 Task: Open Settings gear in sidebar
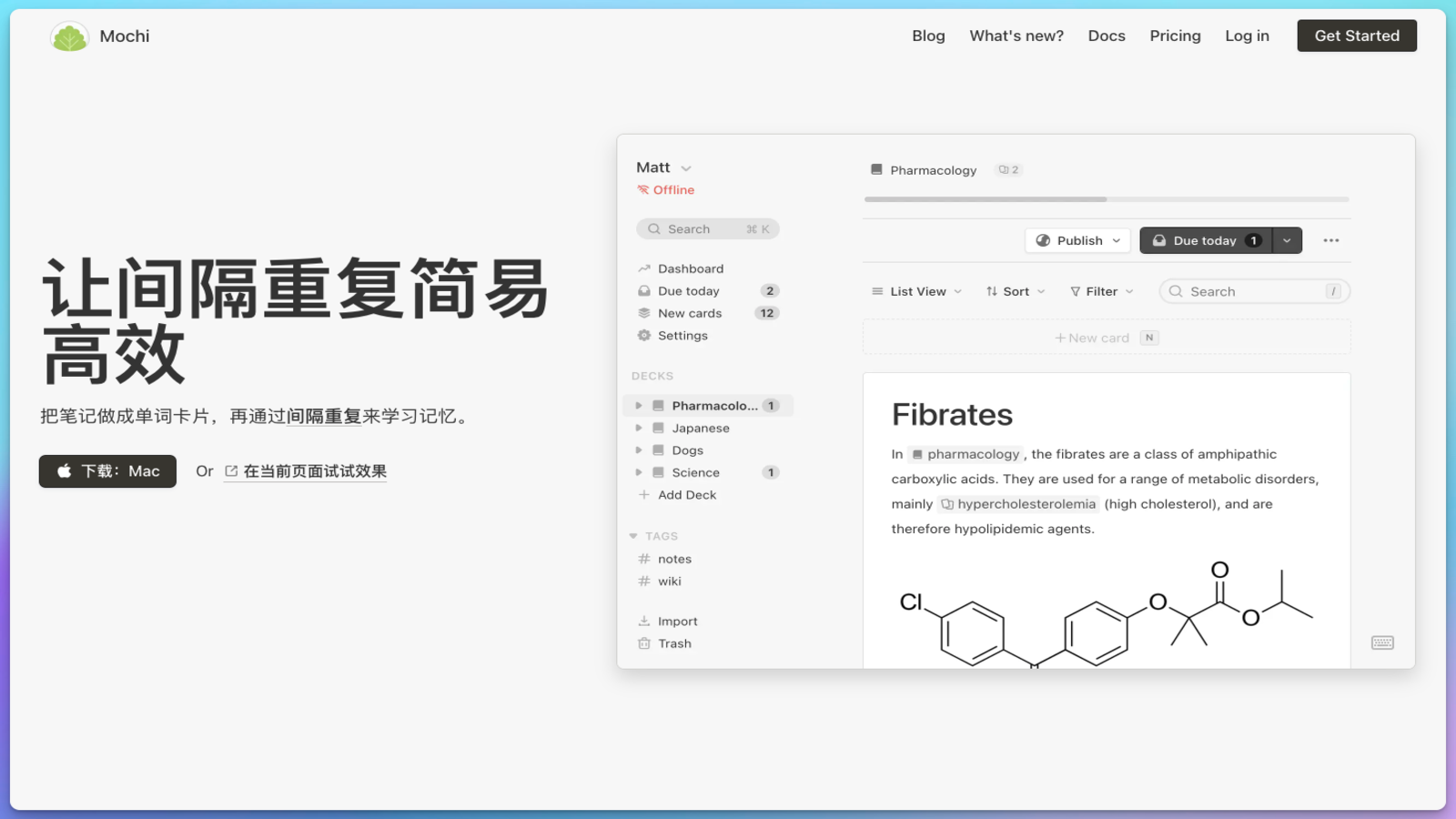click(644, 336)
